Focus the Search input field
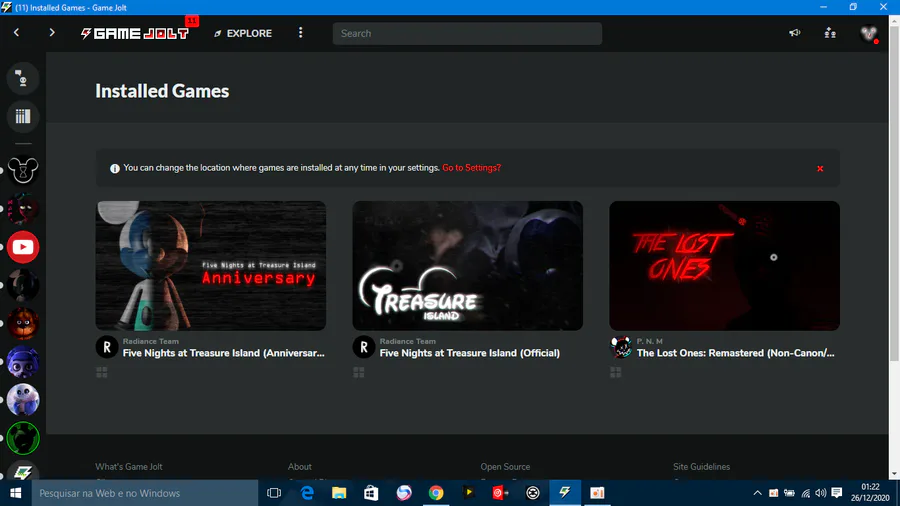The height and width of the screenshot is (506, 900). [467, 33]
